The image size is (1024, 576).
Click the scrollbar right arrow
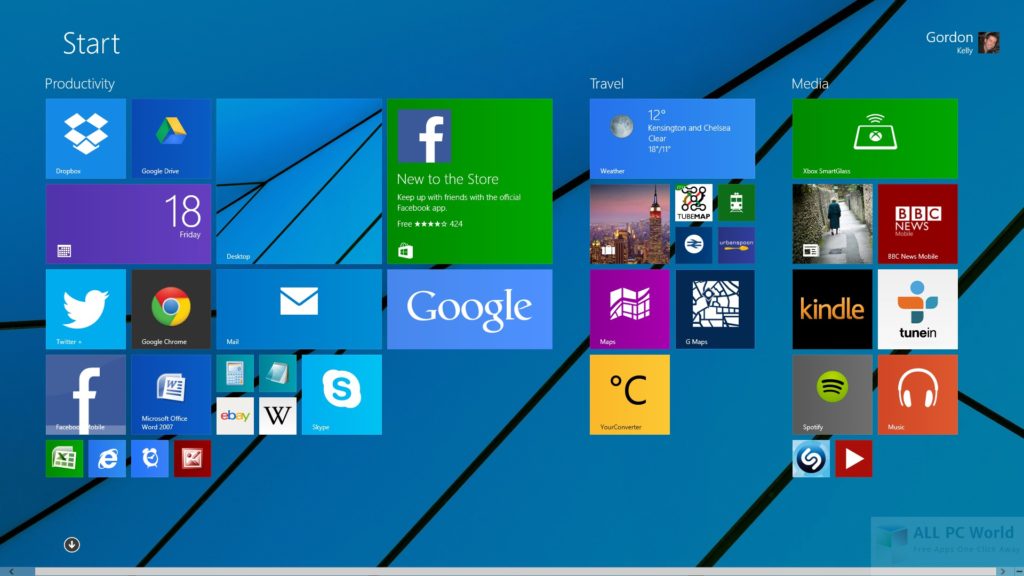click(x=1002, y=571)
